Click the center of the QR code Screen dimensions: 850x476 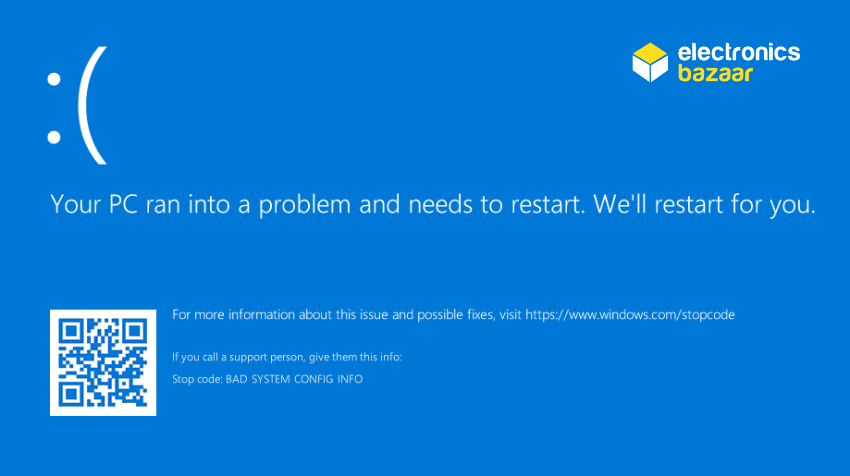[x=103, y=362]
